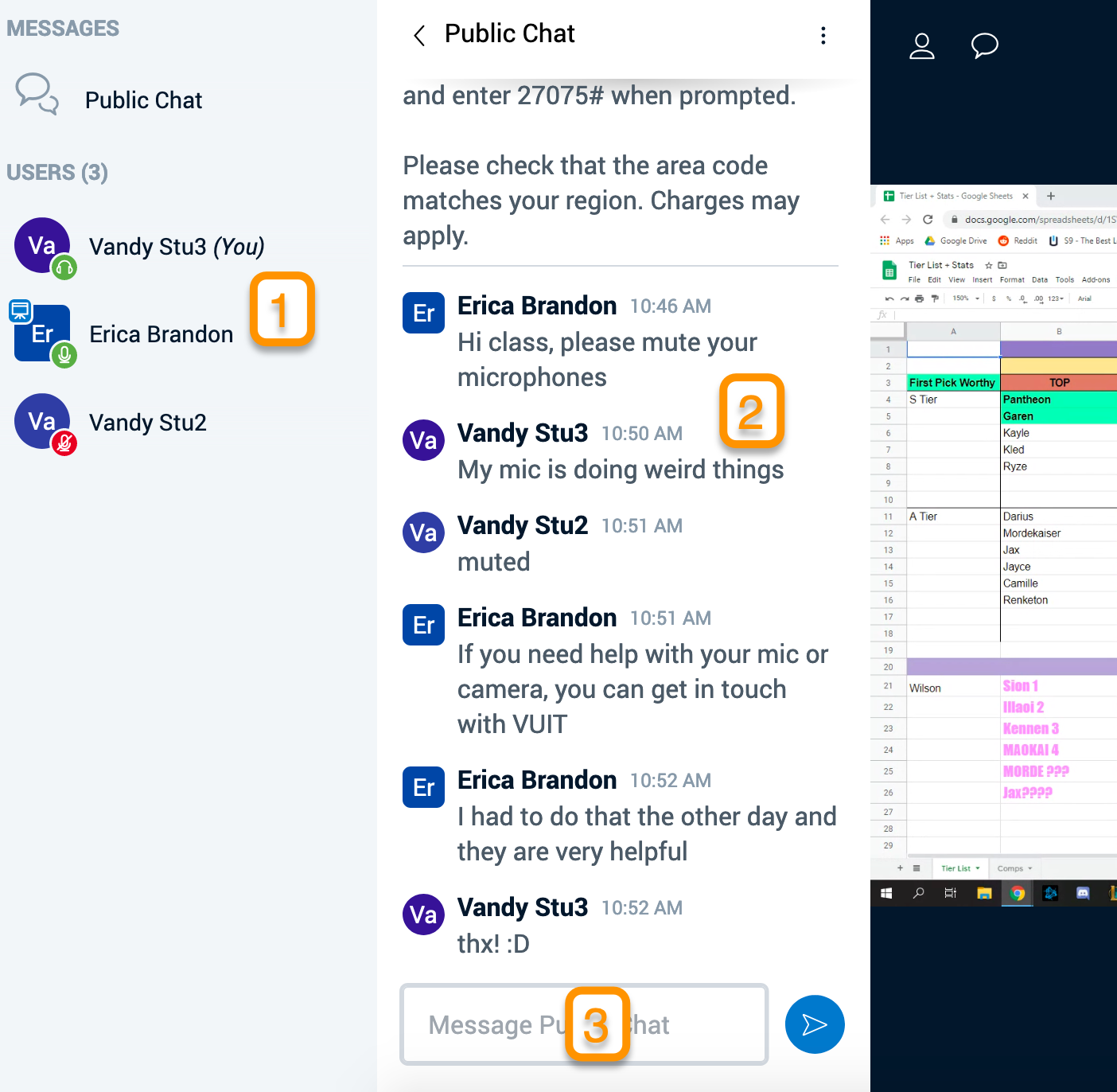Open Discord from the Windows taskbar
The width and height of the screenshot is (1117, 1092).
(x=1083, y=893)
